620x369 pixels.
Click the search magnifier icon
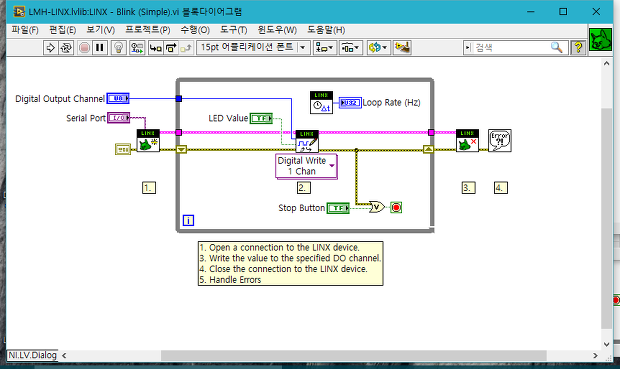tap(557, 48)
